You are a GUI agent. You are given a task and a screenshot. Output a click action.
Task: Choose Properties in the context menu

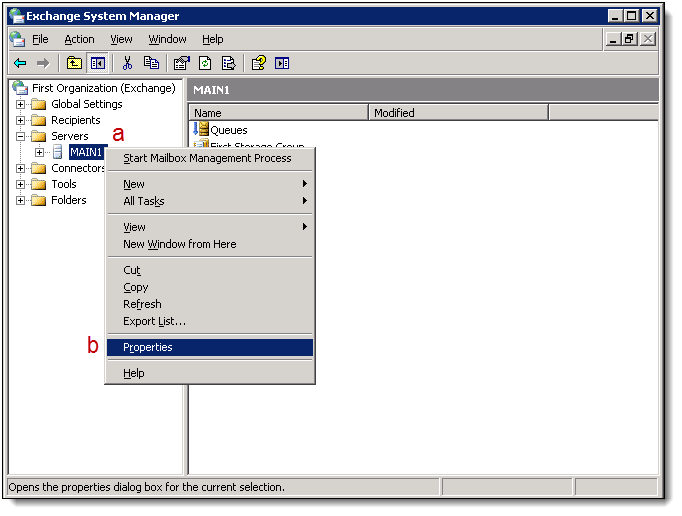(x=210, y=347)
